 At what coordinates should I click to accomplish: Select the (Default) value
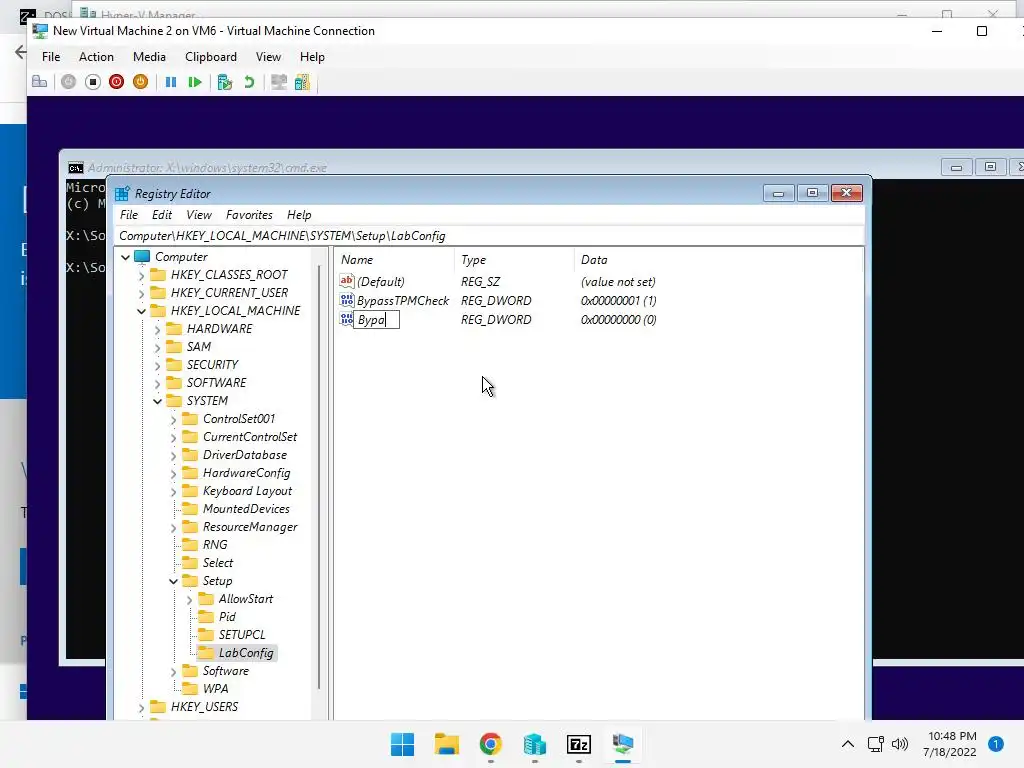tap(381, 281)
